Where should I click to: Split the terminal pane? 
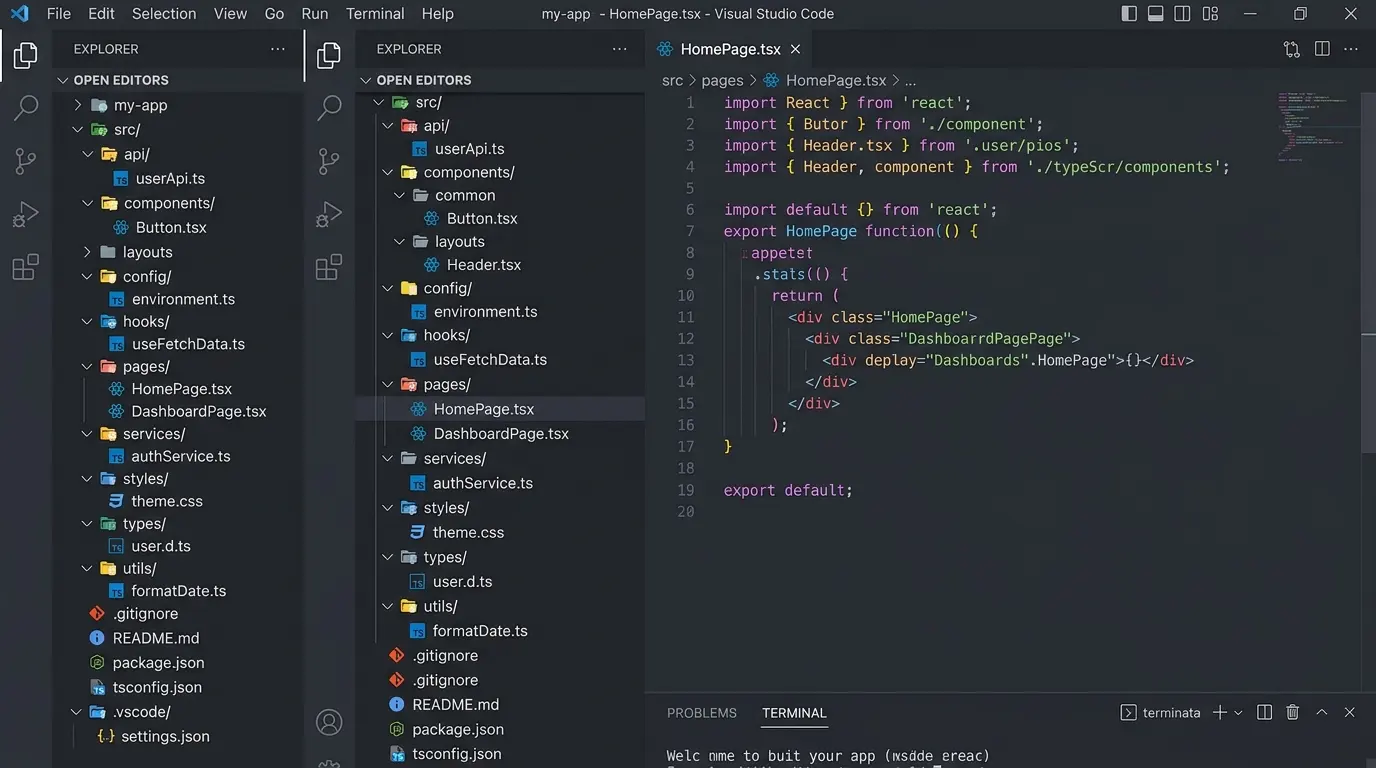[1264, 712]
